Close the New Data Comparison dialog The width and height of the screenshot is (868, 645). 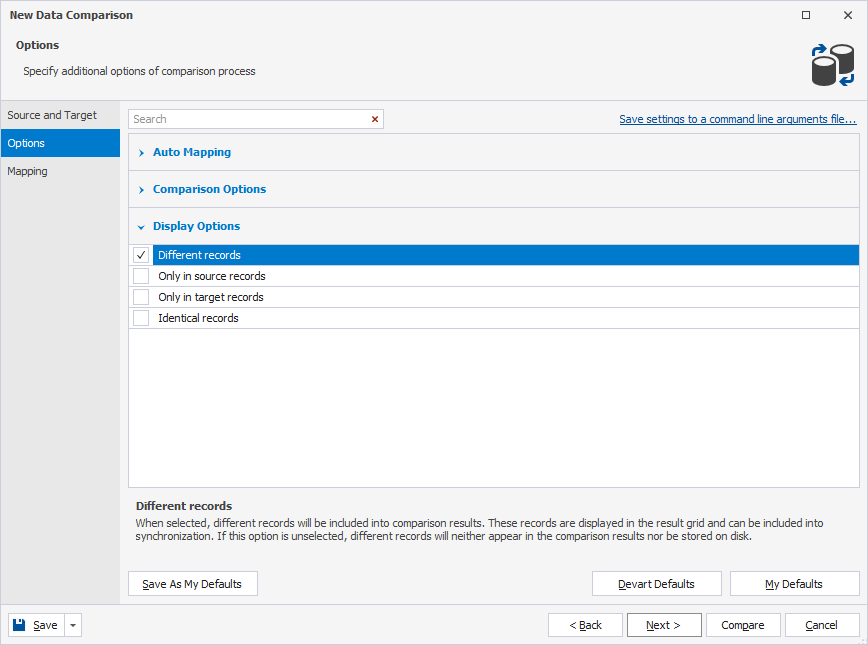[x=848, y=15]
